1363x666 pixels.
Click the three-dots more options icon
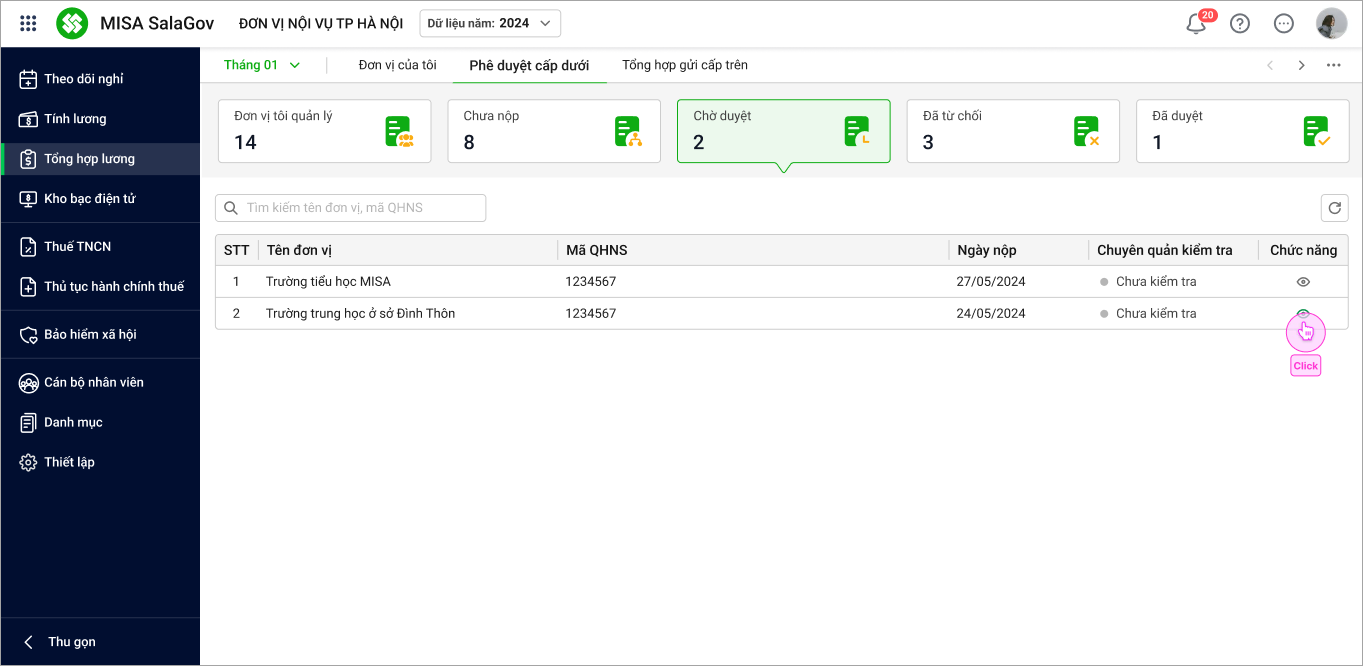(1333, 65)
